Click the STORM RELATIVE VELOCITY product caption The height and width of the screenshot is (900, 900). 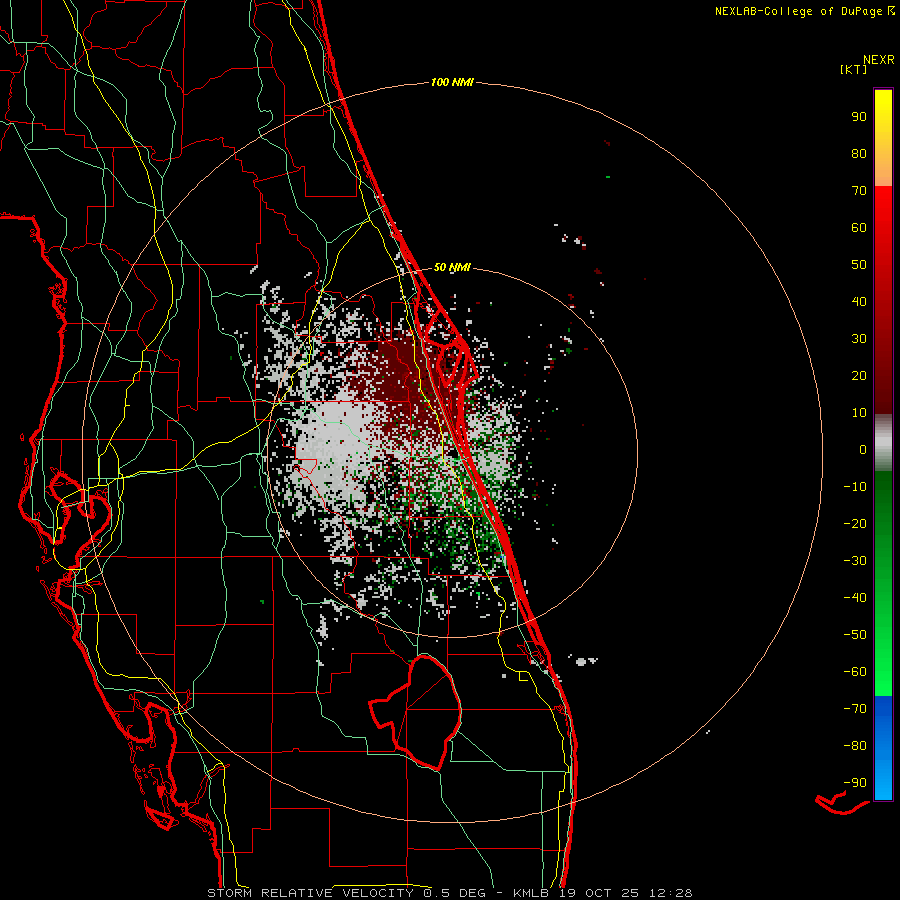coord(311,893)
